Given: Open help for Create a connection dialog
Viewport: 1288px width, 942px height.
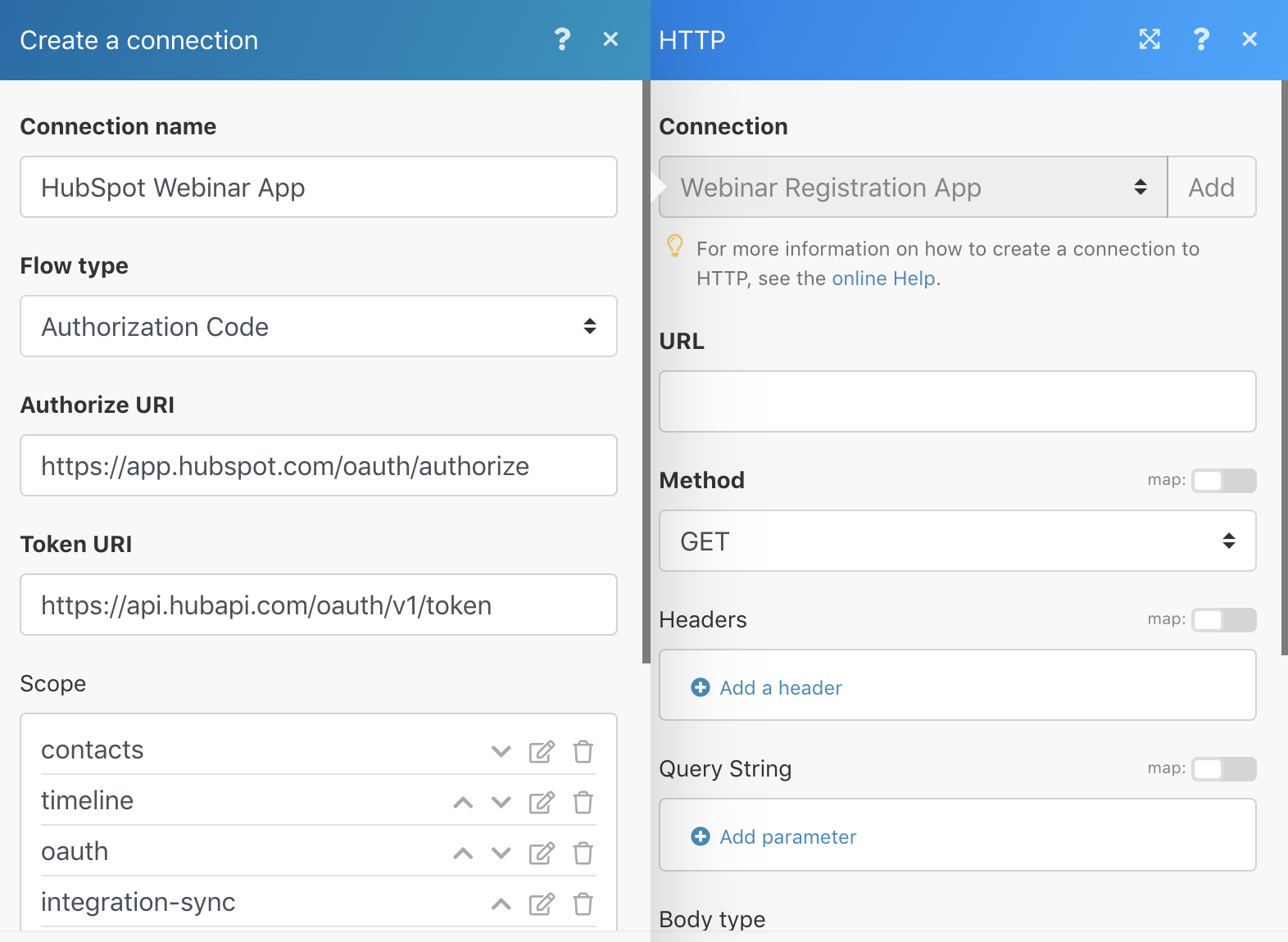Looking at the screenshot, I should click(562, 39).
